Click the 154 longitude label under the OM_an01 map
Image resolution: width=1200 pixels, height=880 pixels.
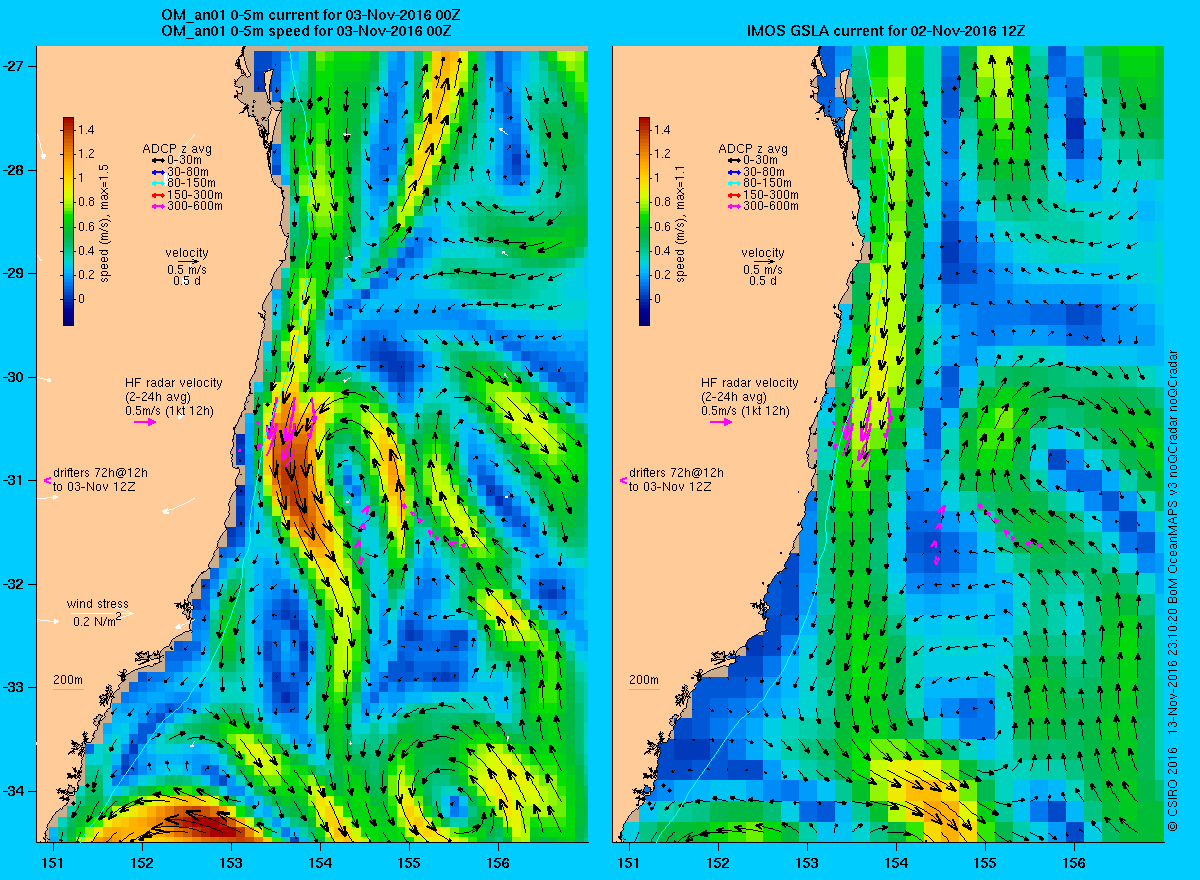pos(320,863)
